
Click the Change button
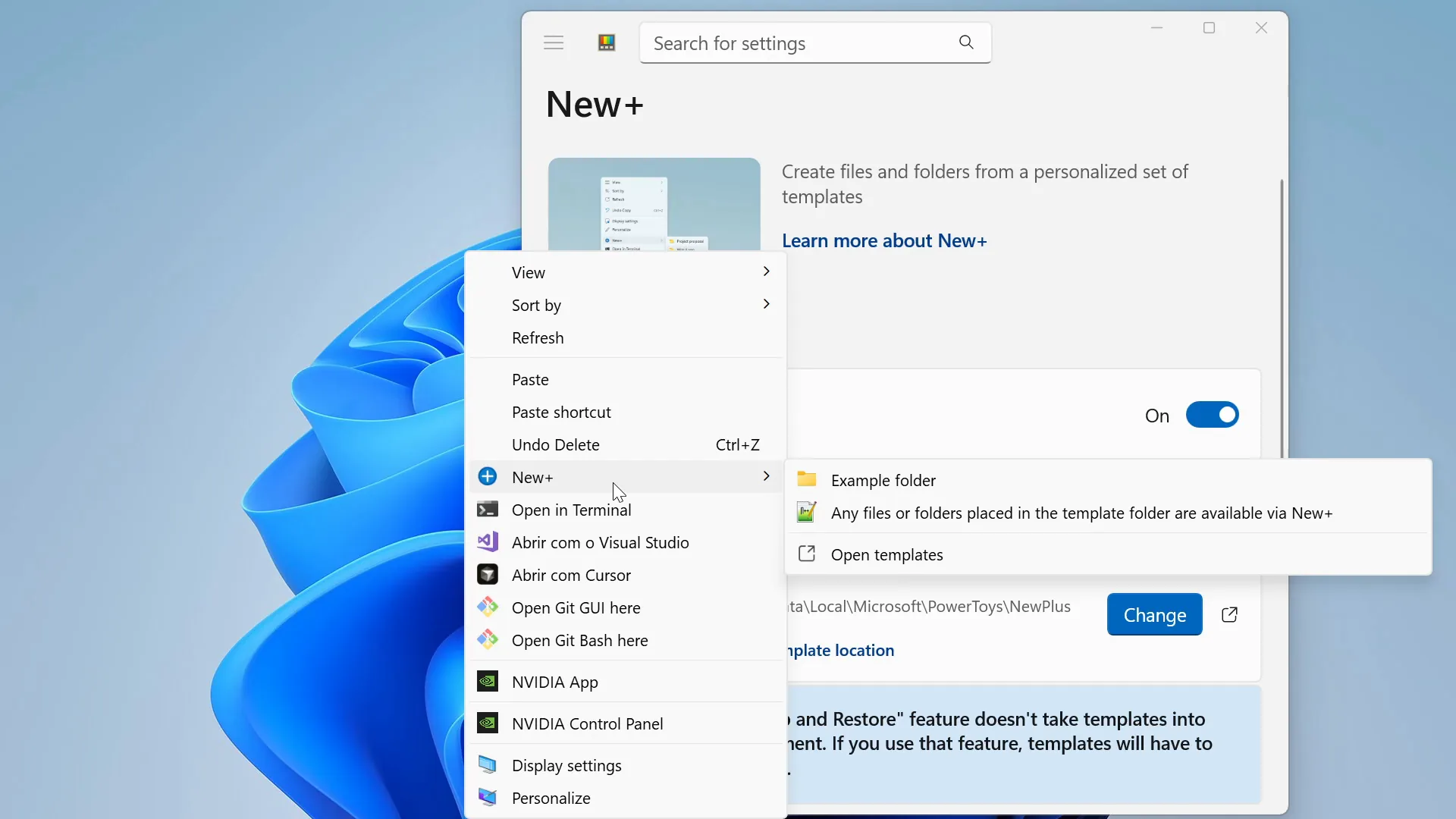click(1154, 614)
